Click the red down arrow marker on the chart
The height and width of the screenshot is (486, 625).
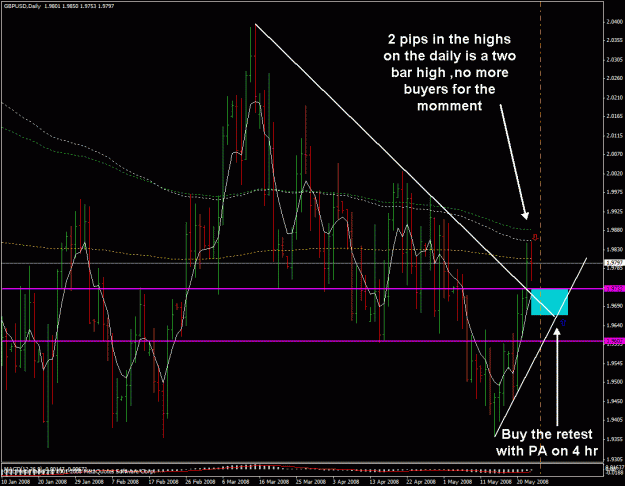pos(535,238)
